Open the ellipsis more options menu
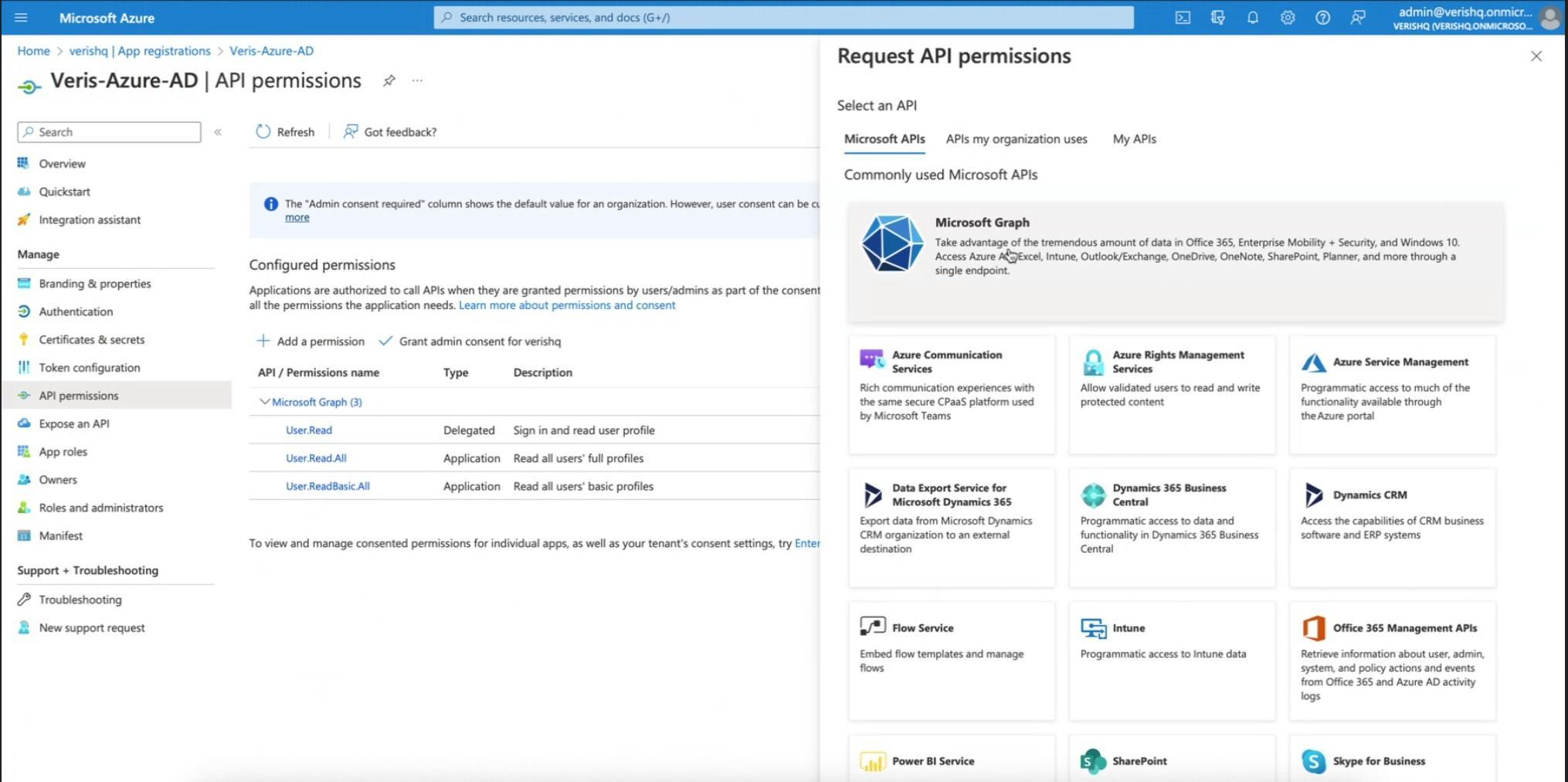The image size is (1568, 782). pos(417,80)
